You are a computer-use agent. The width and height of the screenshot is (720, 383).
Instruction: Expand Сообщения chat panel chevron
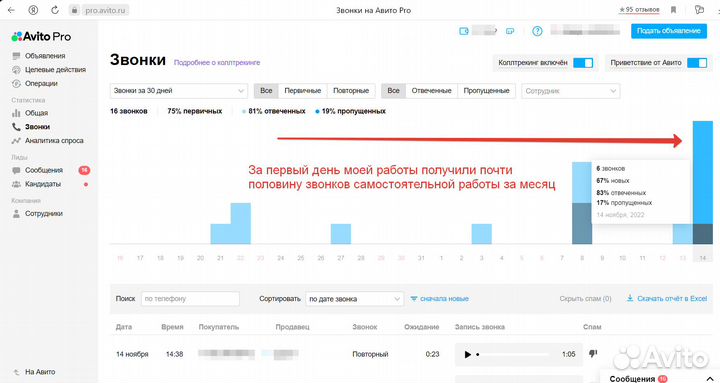click(x=710, y=379)
